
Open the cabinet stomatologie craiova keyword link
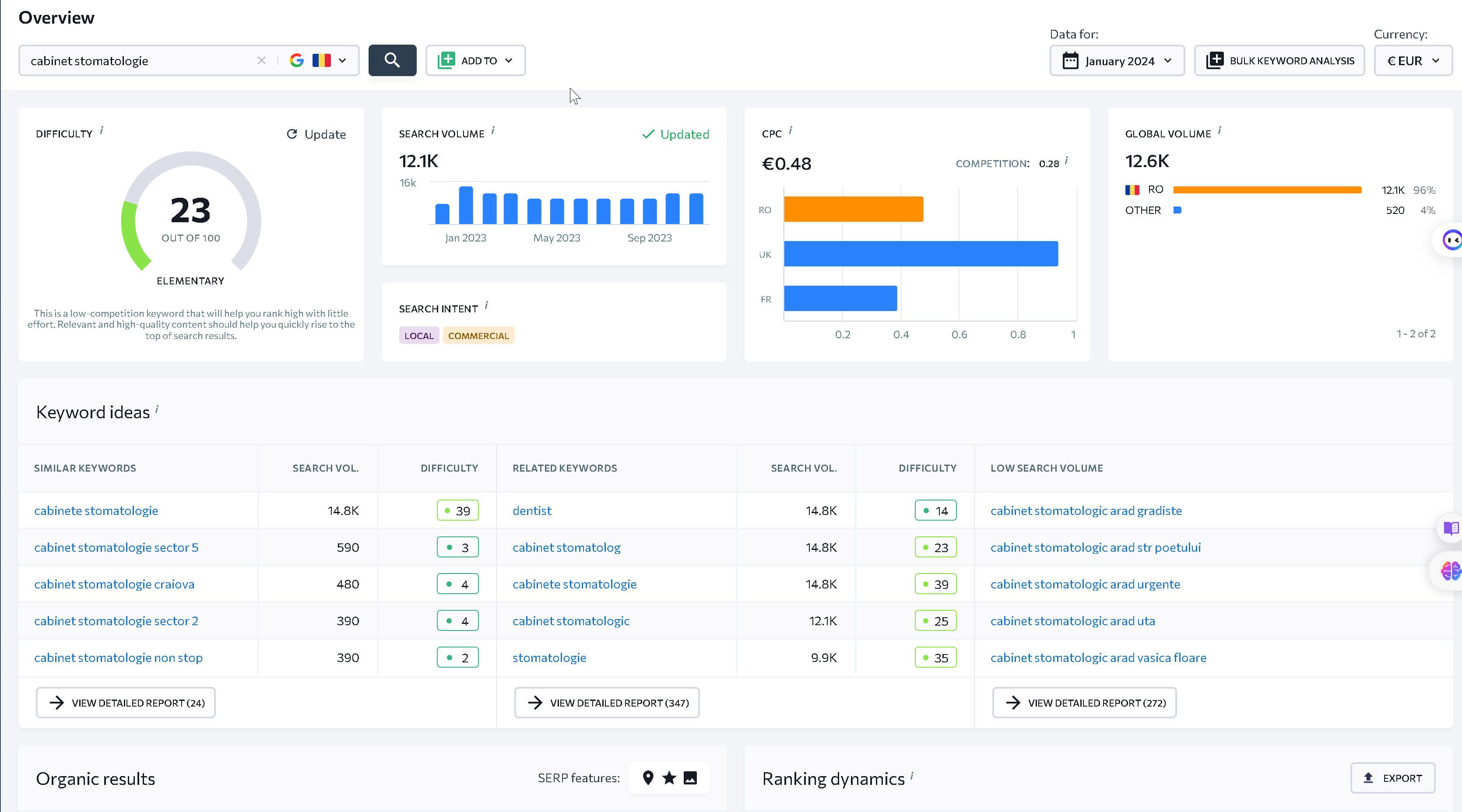point(114,584)
